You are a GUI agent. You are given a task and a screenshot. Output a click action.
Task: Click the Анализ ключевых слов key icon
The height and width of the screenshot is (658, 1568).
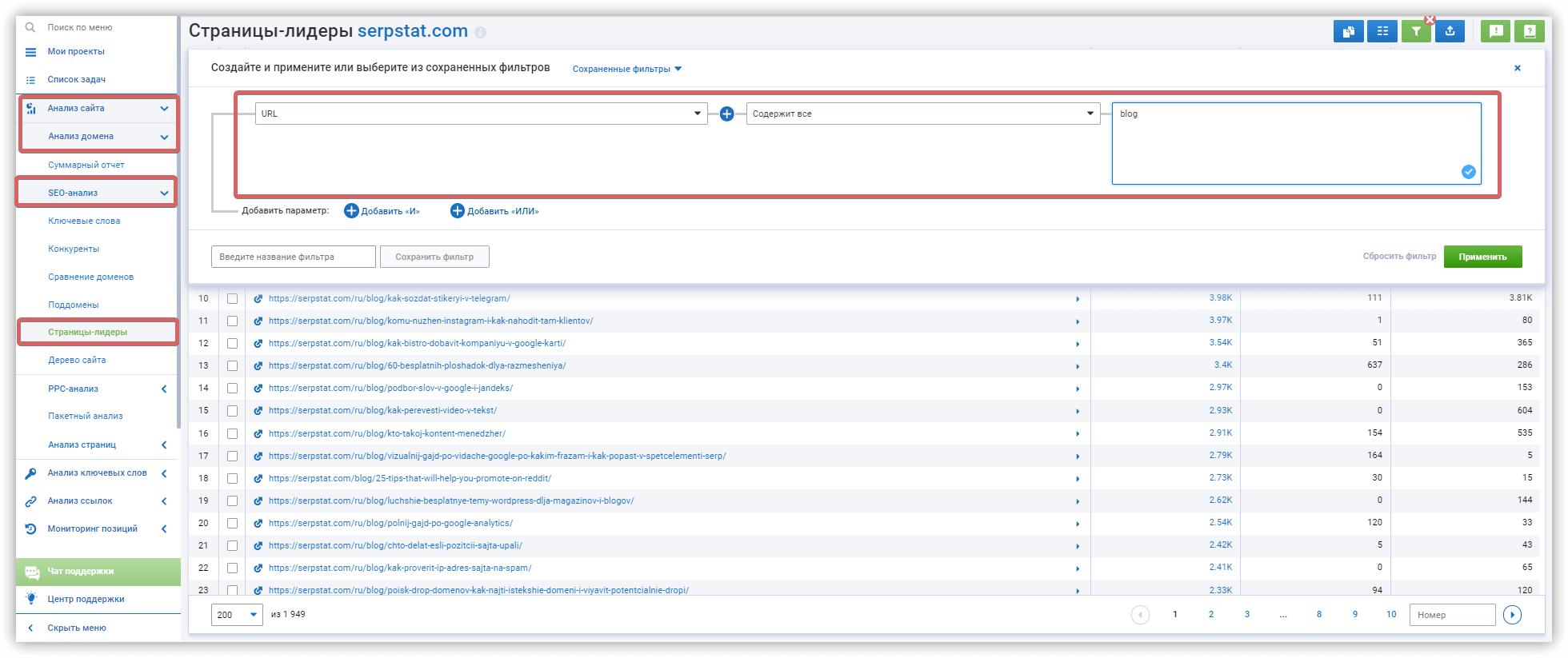(x=30, y=473)
